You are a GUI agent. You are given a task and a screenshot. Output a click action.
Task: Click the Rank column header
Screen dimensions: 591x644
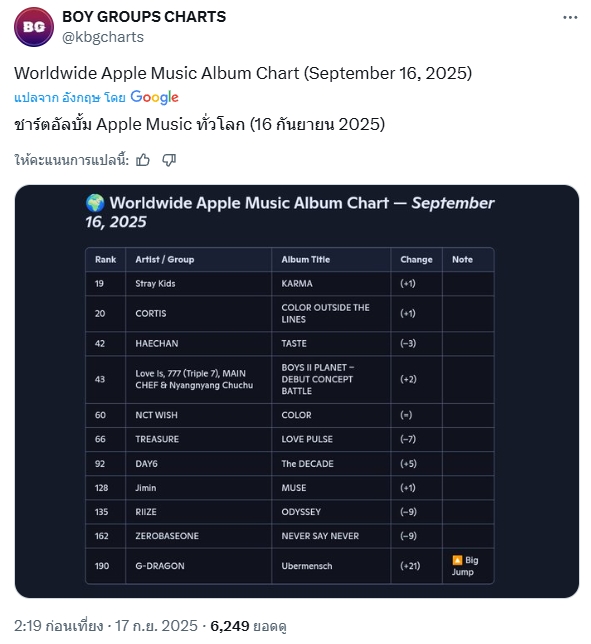point(106,260)
